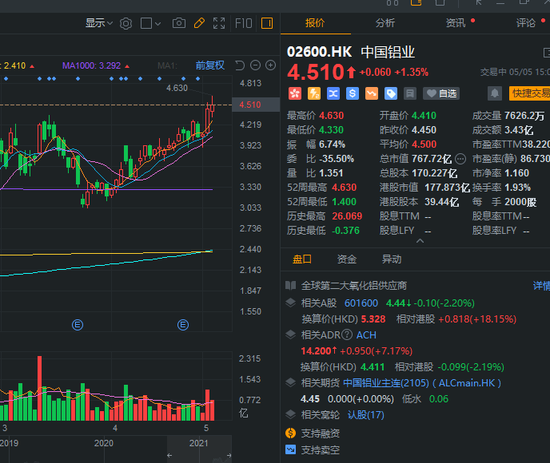The width and height of the screenshot is (550, 463).
Task: Show ADR help question mark
Action: click(x=347, y=335)
